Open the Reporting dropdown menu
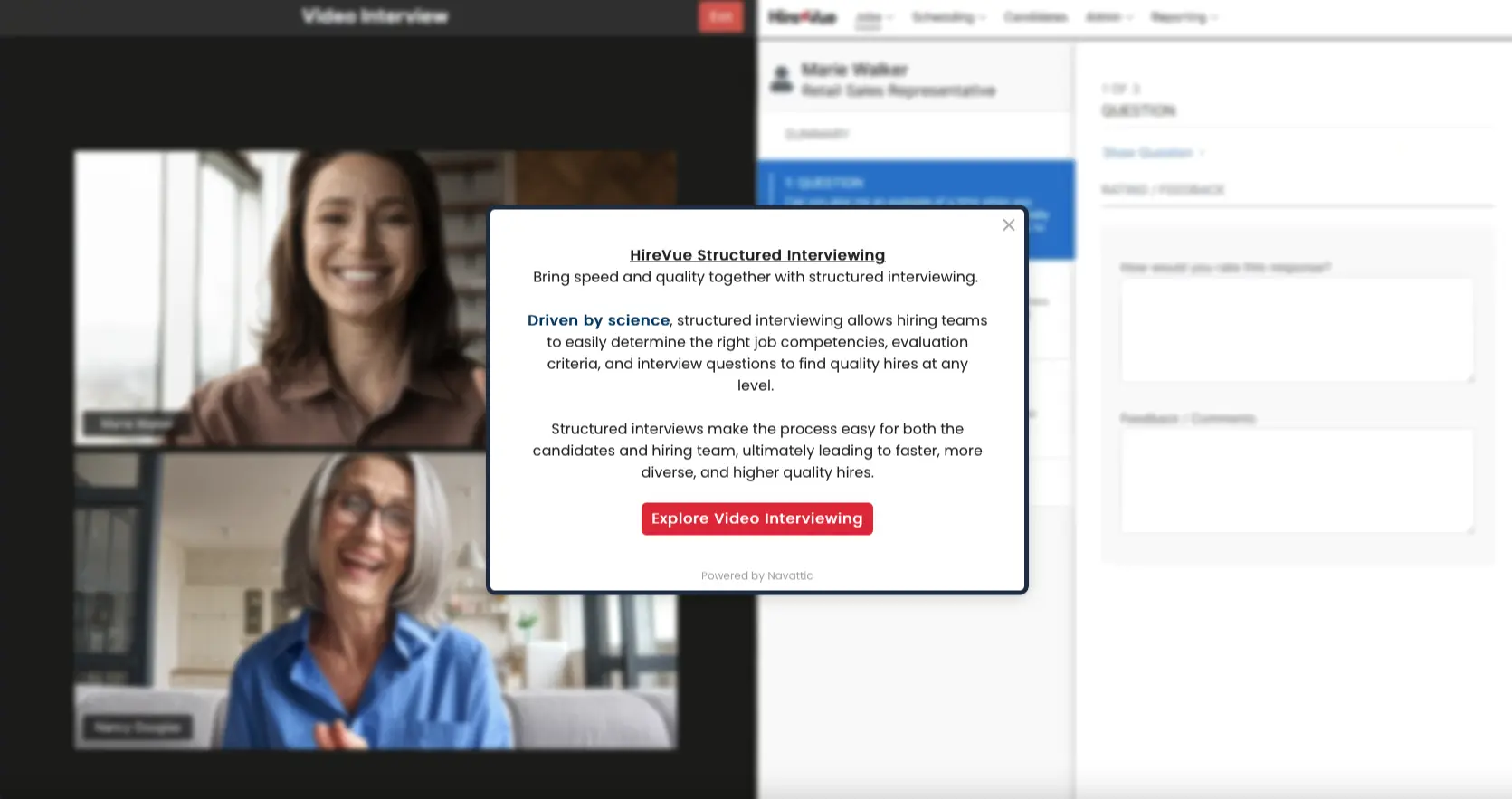 pos(1183,17)
